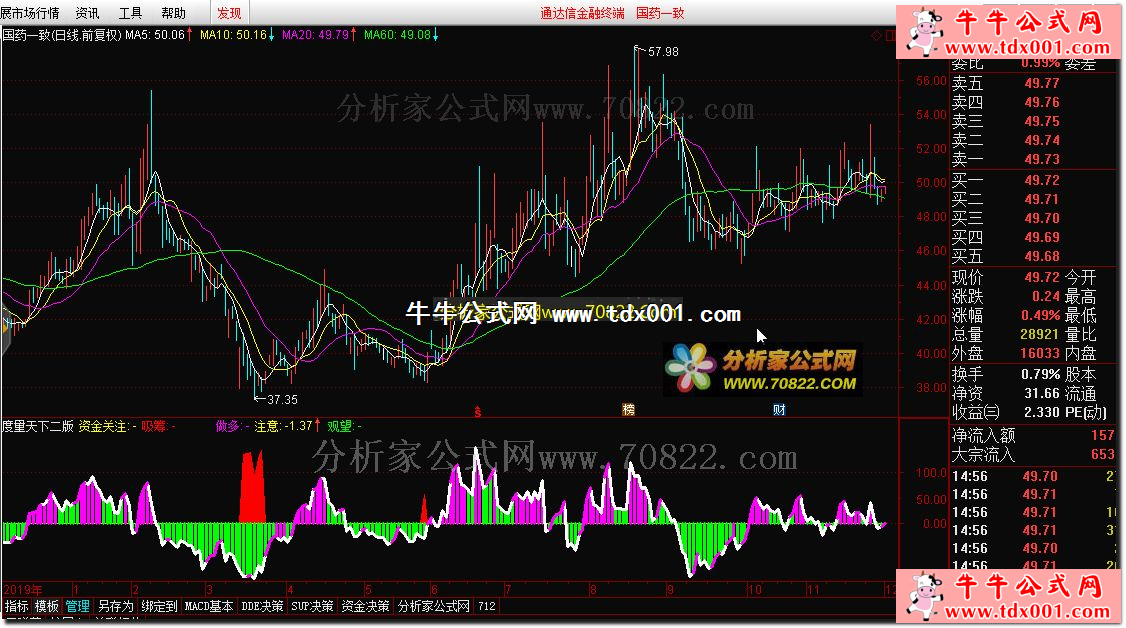Click the 买五 49.68 bid row

point(1005,256)
